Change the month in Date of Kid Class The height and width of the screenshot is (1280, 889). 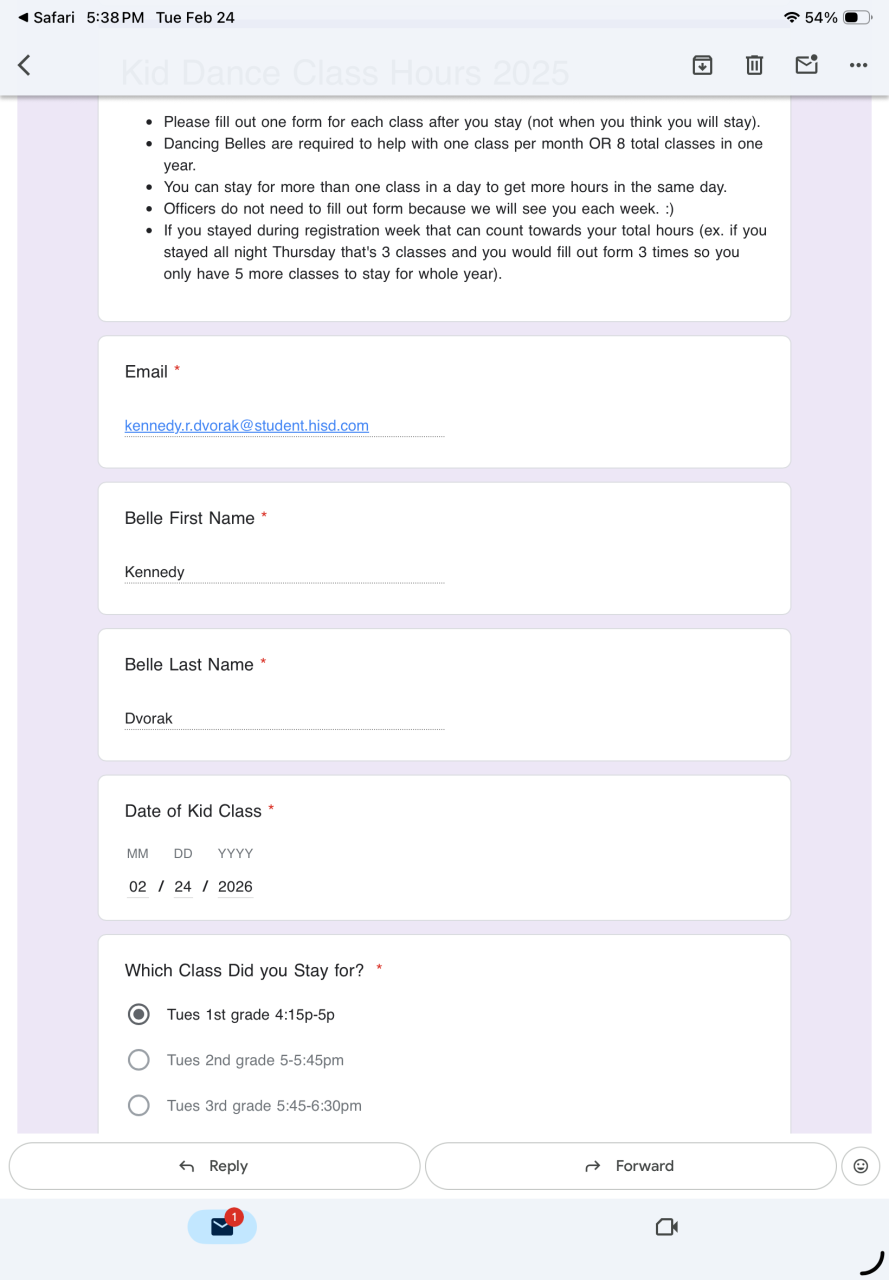click(x=138, y=886)
